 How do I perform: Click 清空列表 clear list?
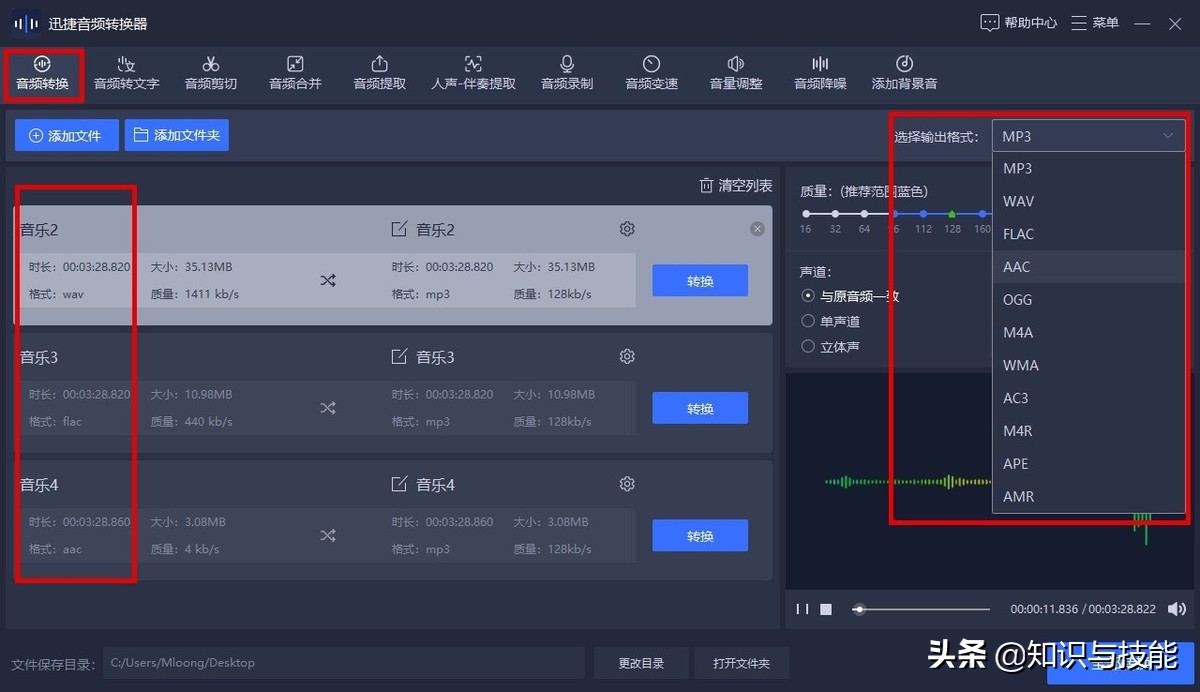coord(735,186)
